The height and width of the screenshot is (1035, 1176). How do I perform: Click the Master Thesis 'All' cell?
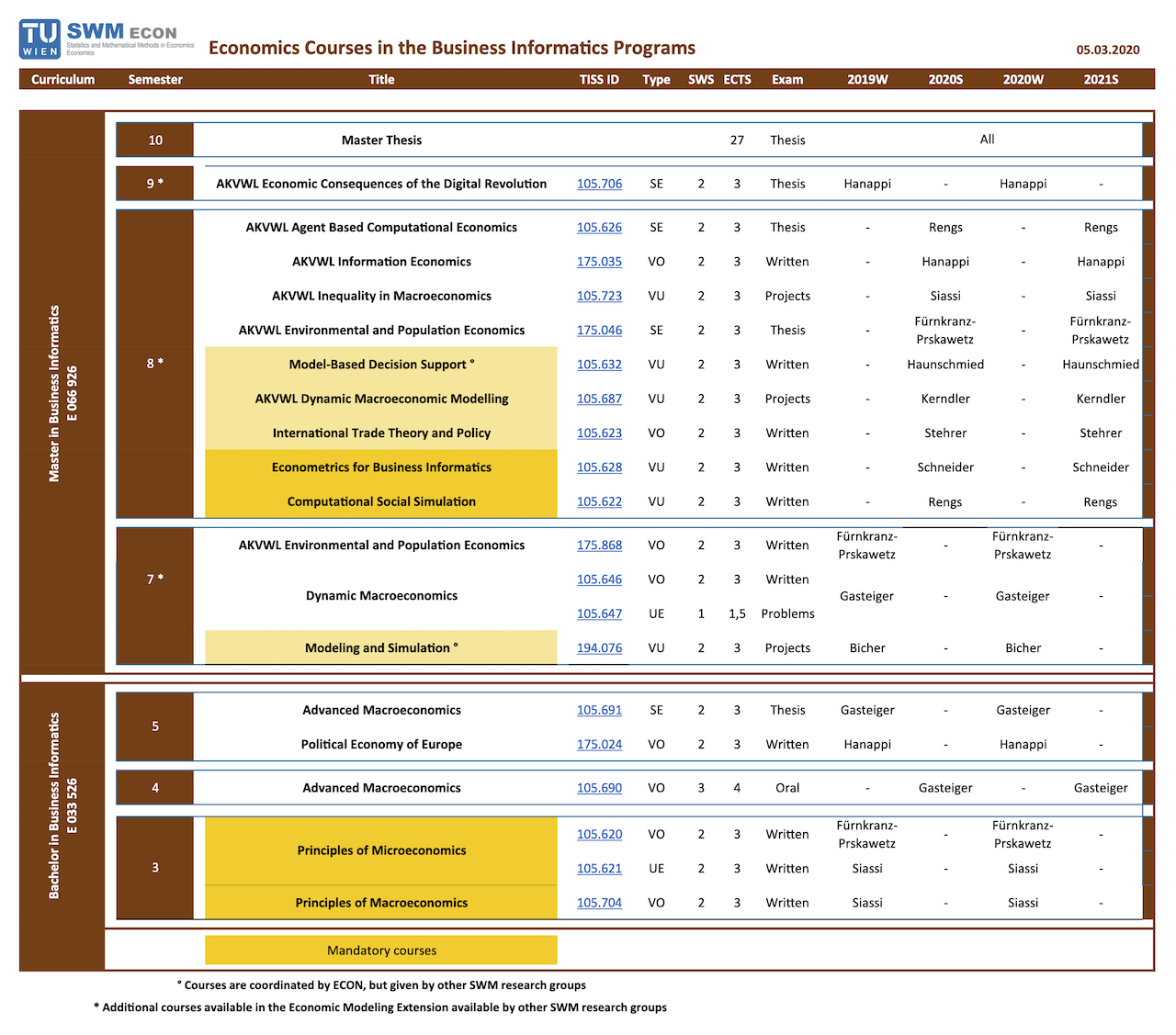(987, 140)
